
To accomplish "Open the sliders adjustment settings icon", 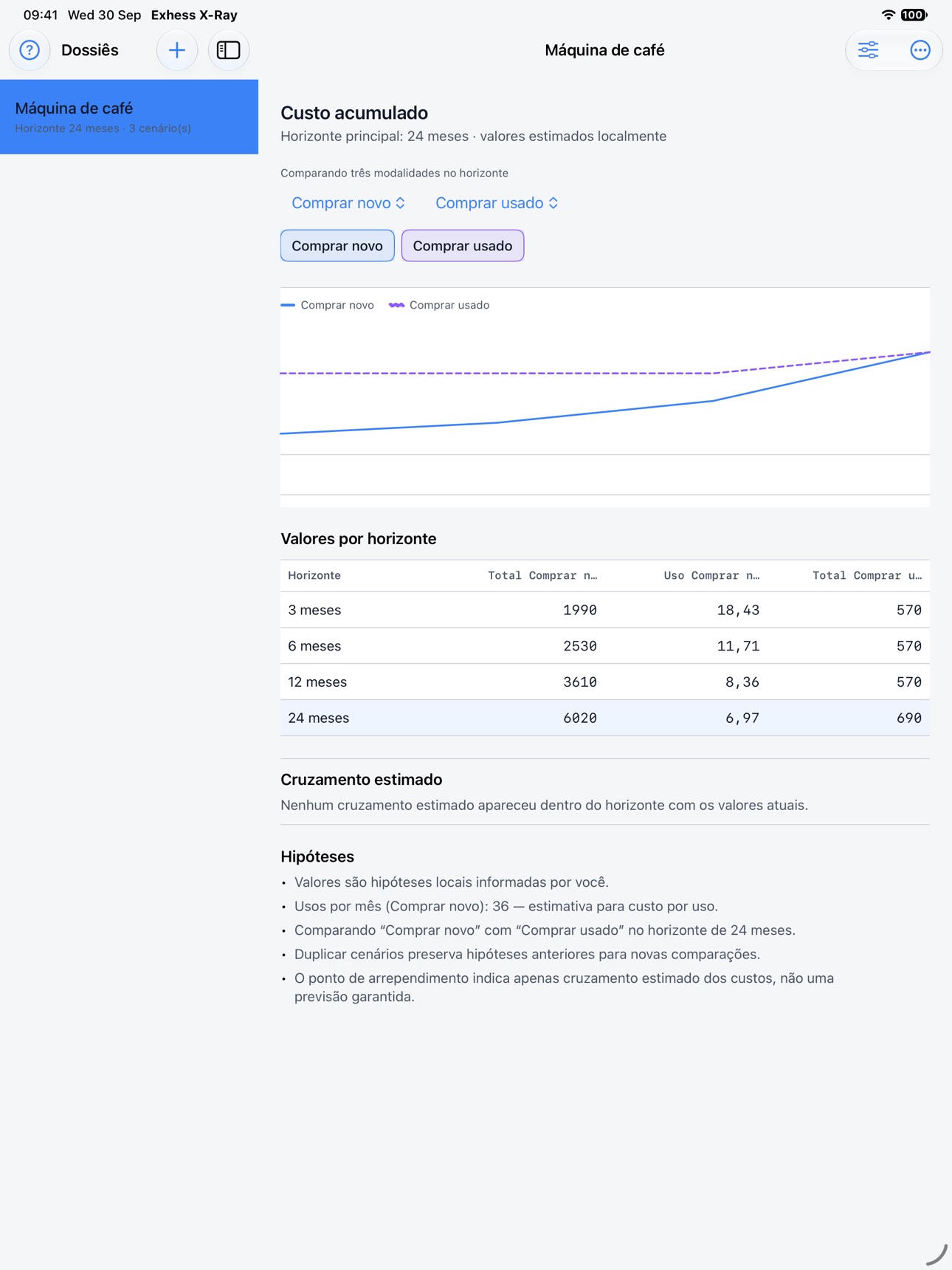I will [x=868, y=50].
